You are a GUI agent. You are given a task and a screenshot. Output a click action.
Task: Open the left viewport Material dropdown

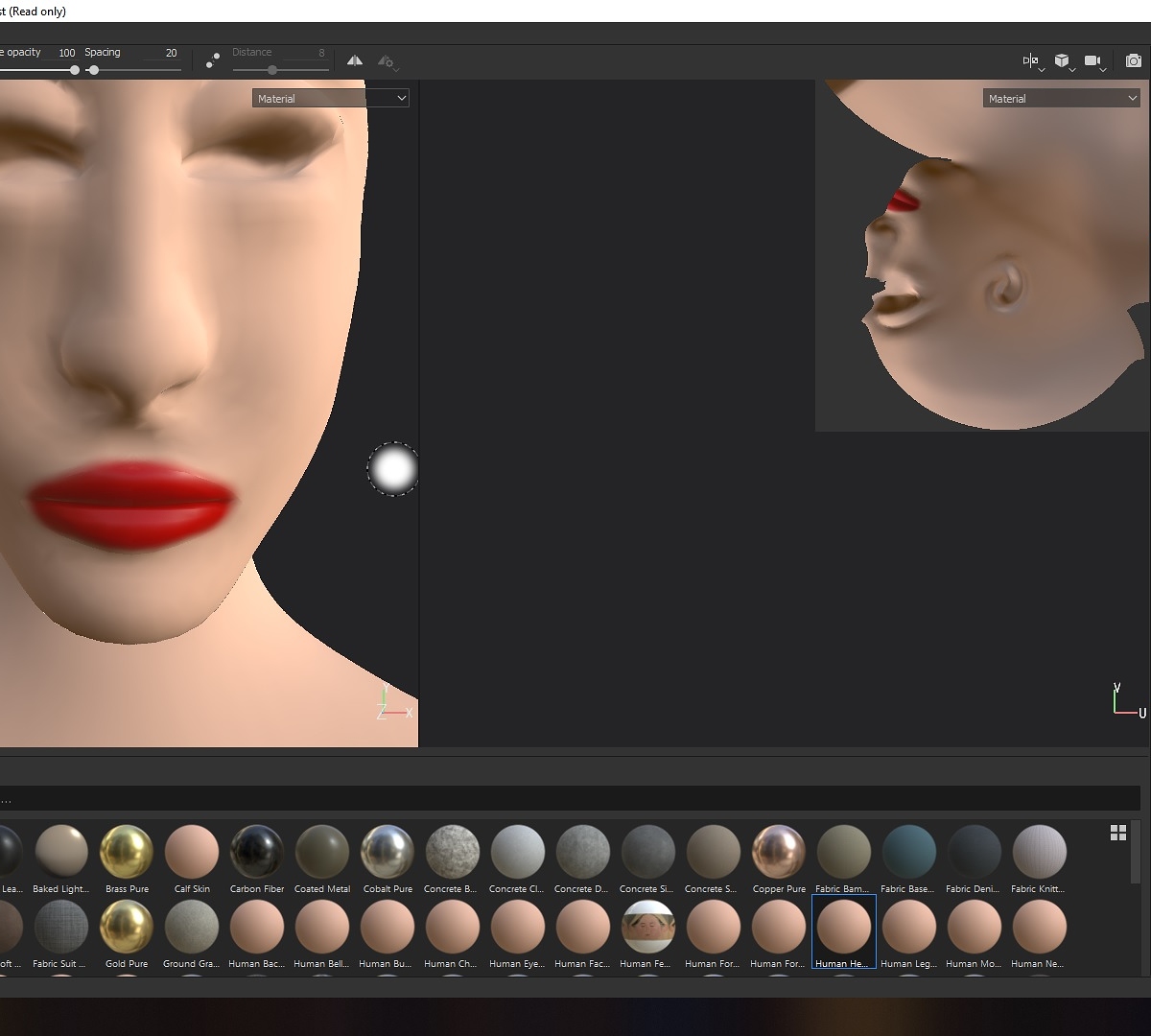point(331,98)
